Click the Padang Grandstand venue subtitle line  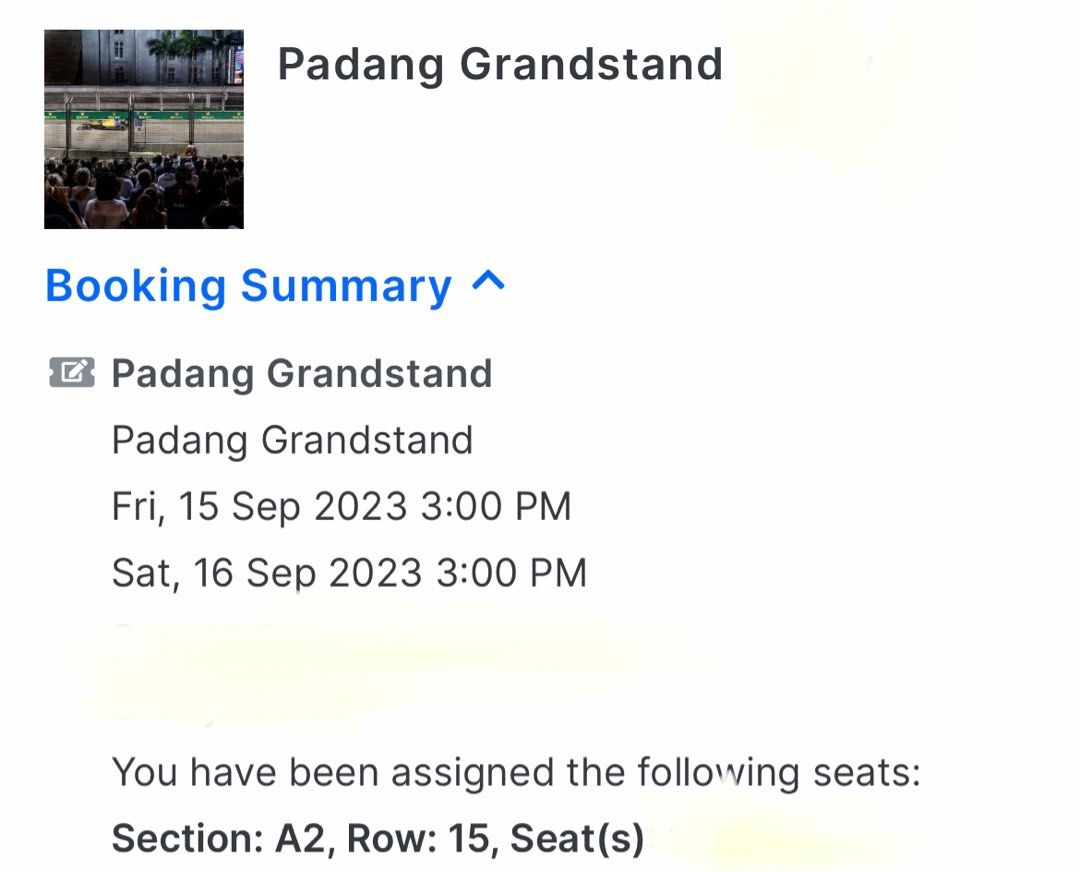[293, 440]
